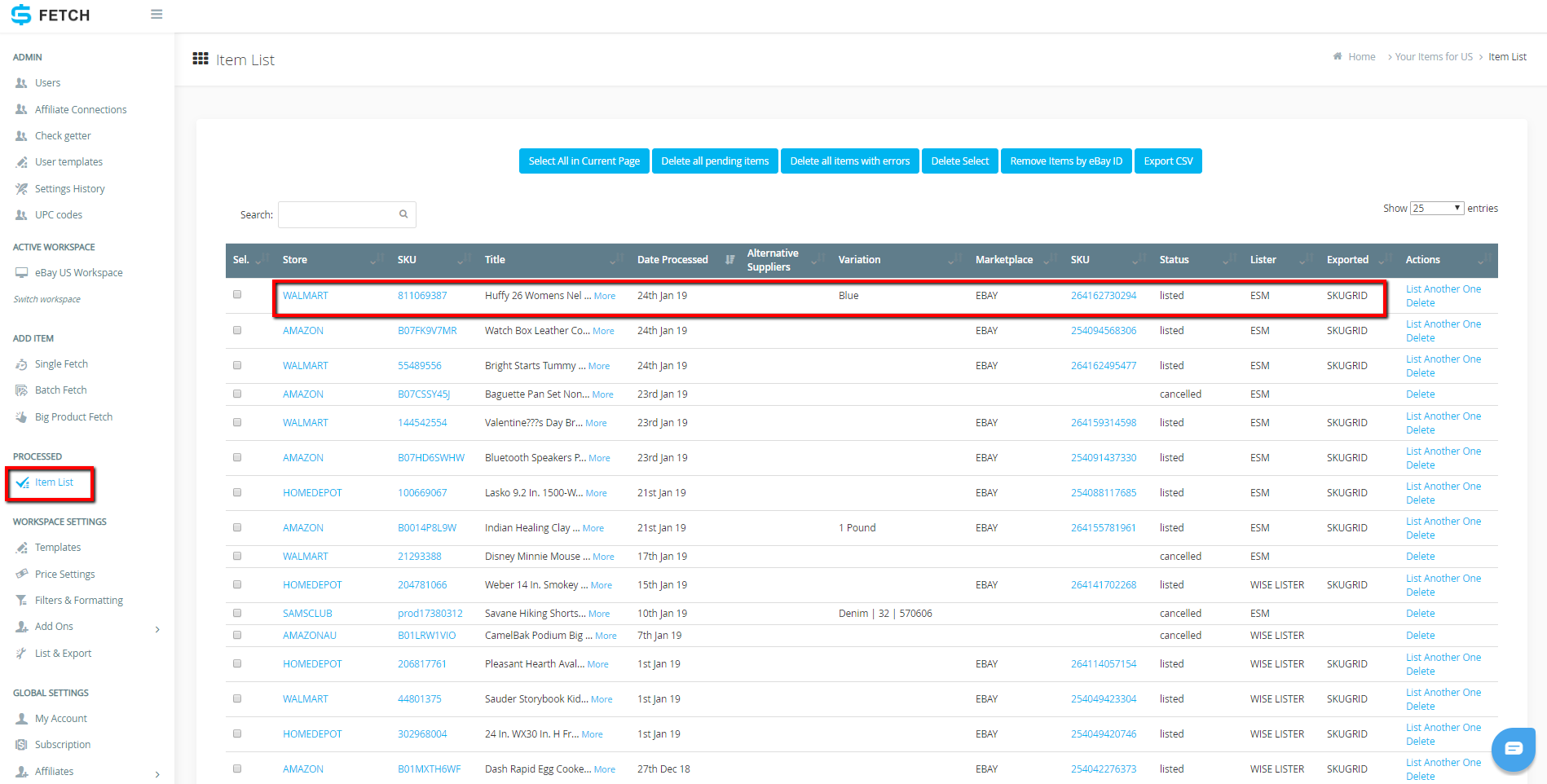1547x784 pixels.
Task: Check the box for SKU B07FK9V7MR row
Action: 237,330
